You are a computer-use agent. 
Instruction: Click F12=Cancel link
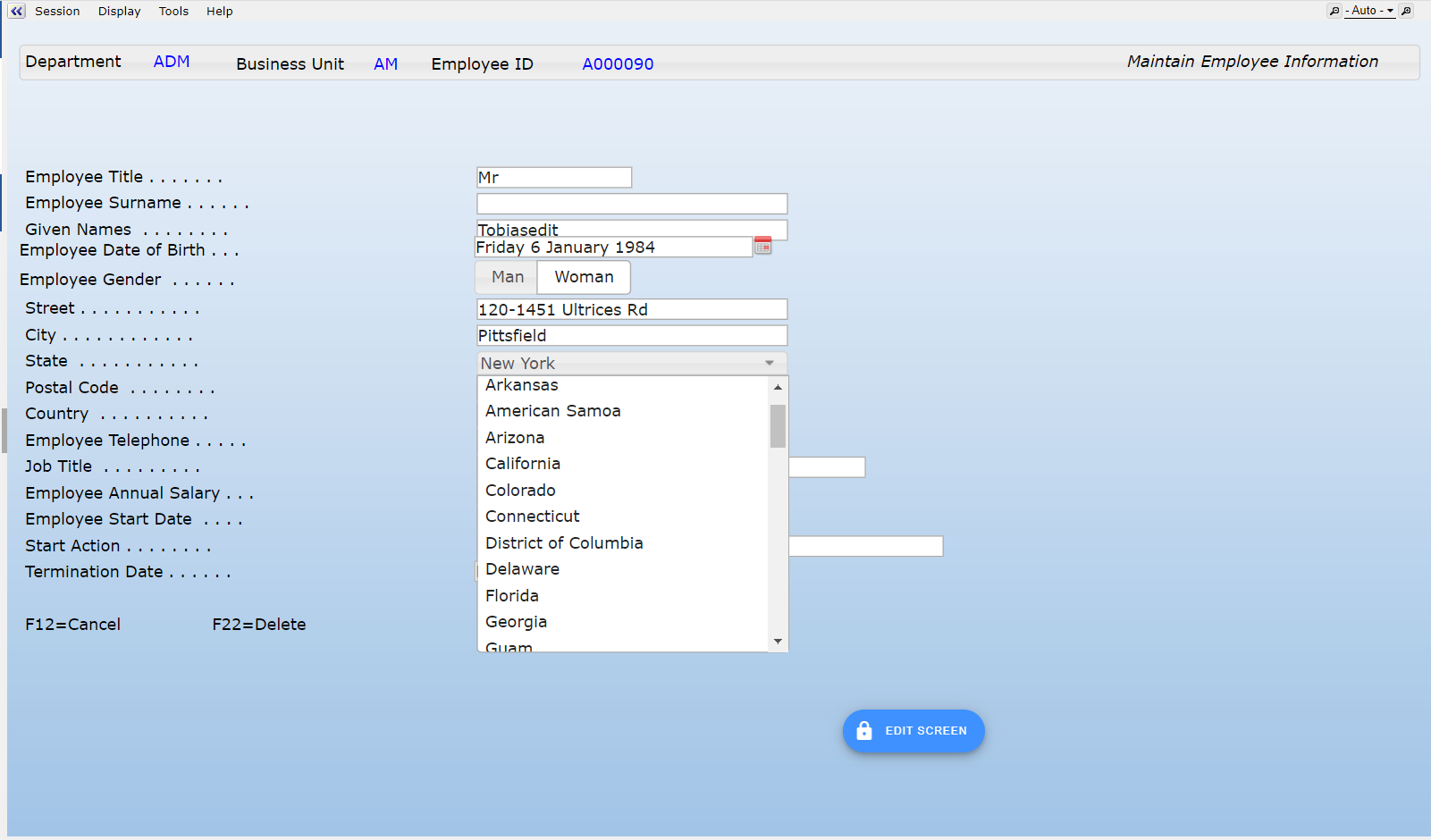[x=72, y=625]
